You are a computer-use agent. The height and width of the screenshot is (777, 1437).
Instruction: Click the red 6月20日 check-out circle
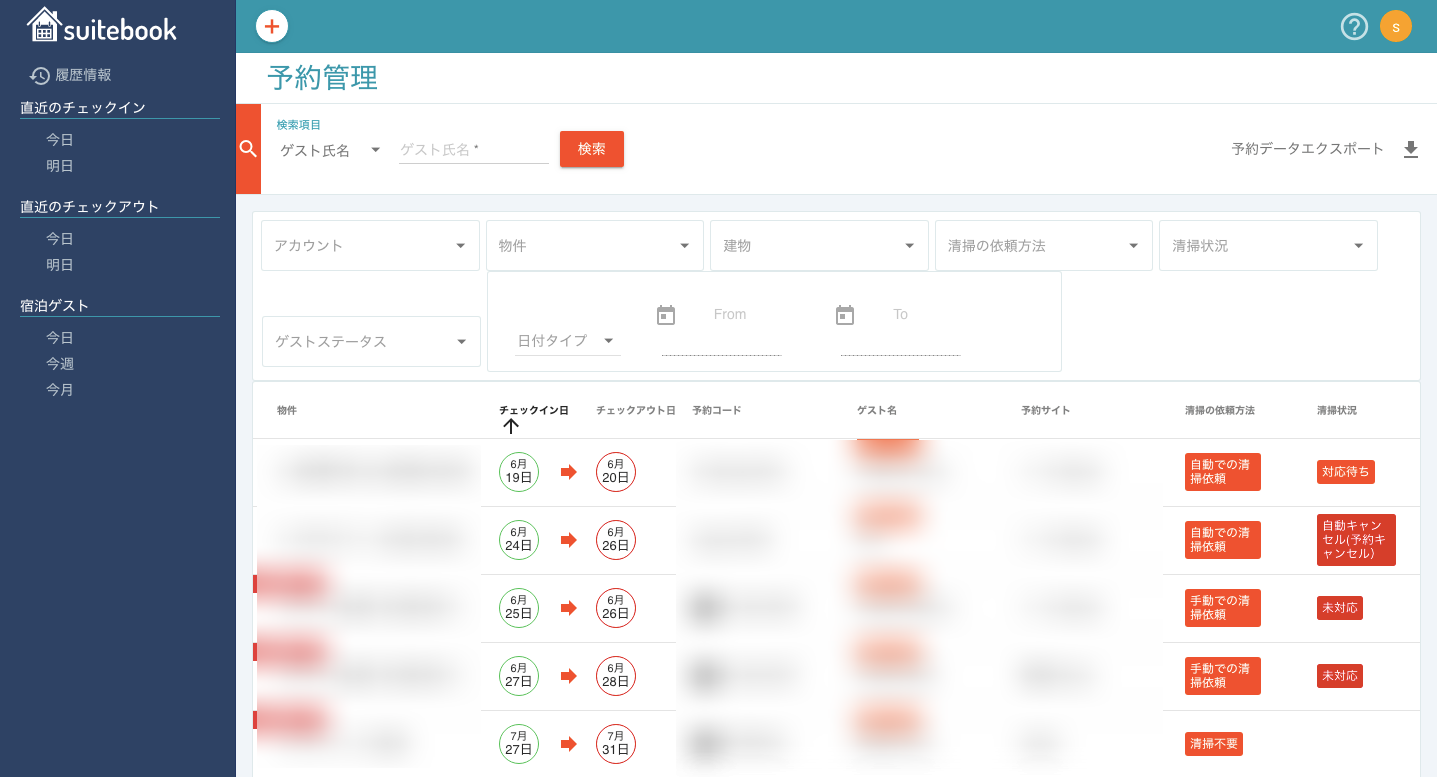(x=616, y=472)
